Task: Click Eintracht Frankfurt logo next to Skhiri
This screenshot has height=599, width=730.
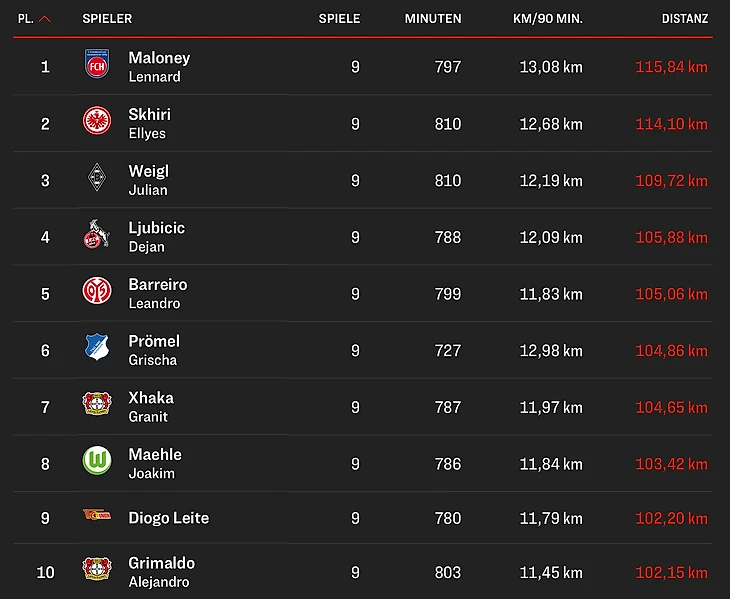Action: point(97,123)
